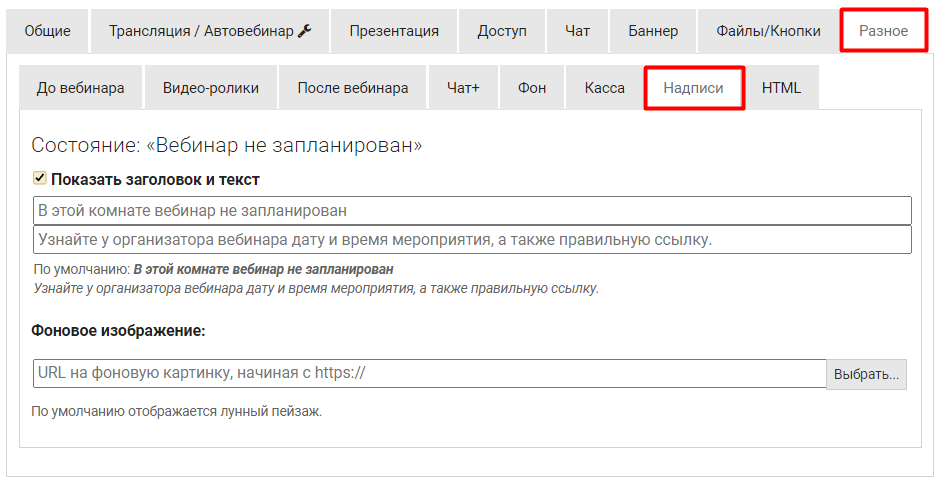Open the Общие tab
The image size is (941, 483).
[47, 31]
